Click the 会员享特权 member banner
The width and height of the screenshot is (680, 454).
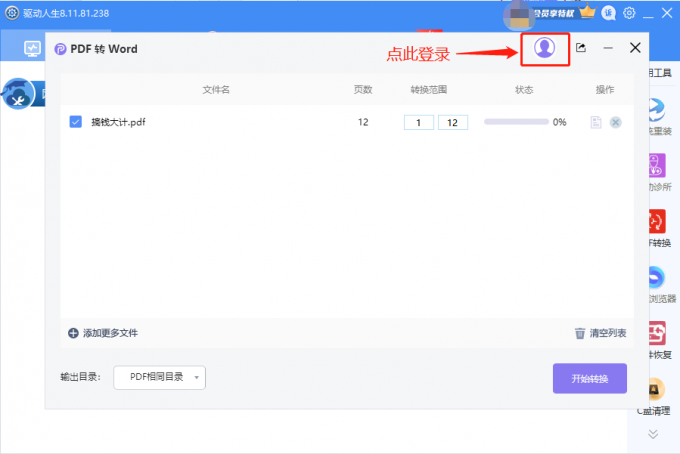[551, 13]
